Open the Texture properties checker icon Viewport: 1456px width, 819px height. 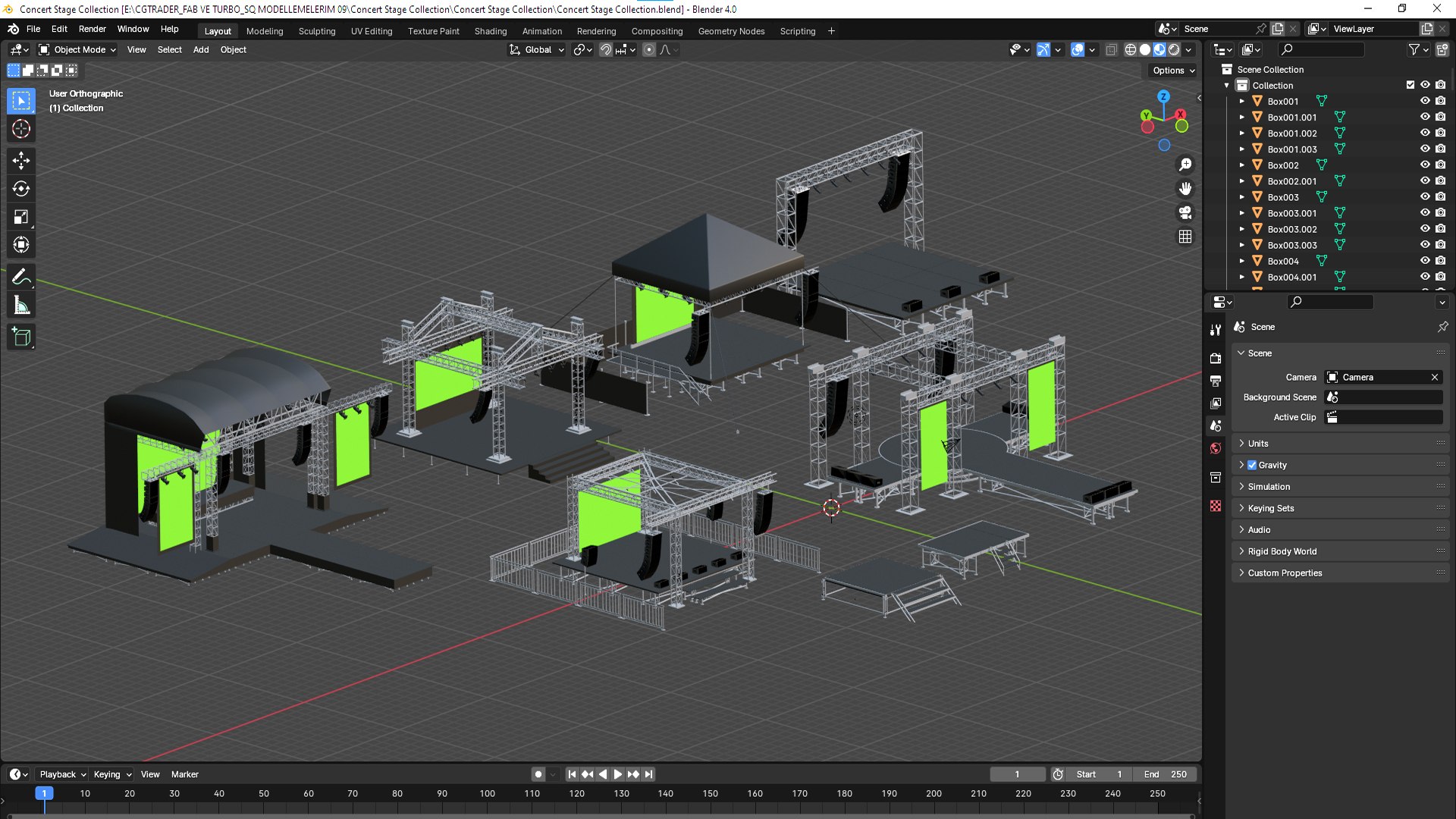1216,506
